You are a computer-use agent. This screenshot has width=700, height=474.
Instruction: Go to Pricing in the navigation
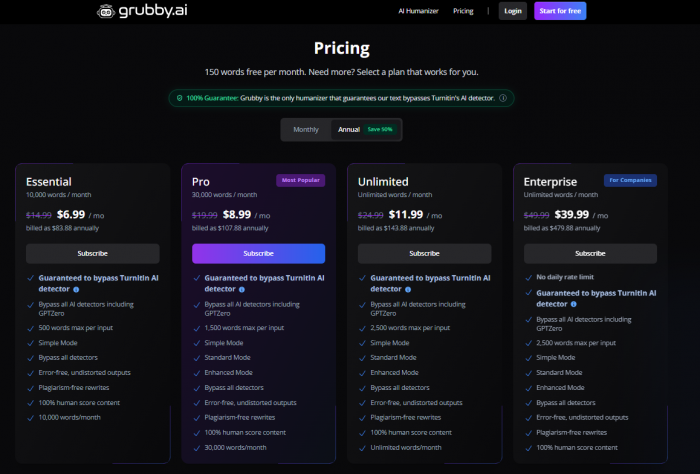pyautogui.click(x=463, y=11)
